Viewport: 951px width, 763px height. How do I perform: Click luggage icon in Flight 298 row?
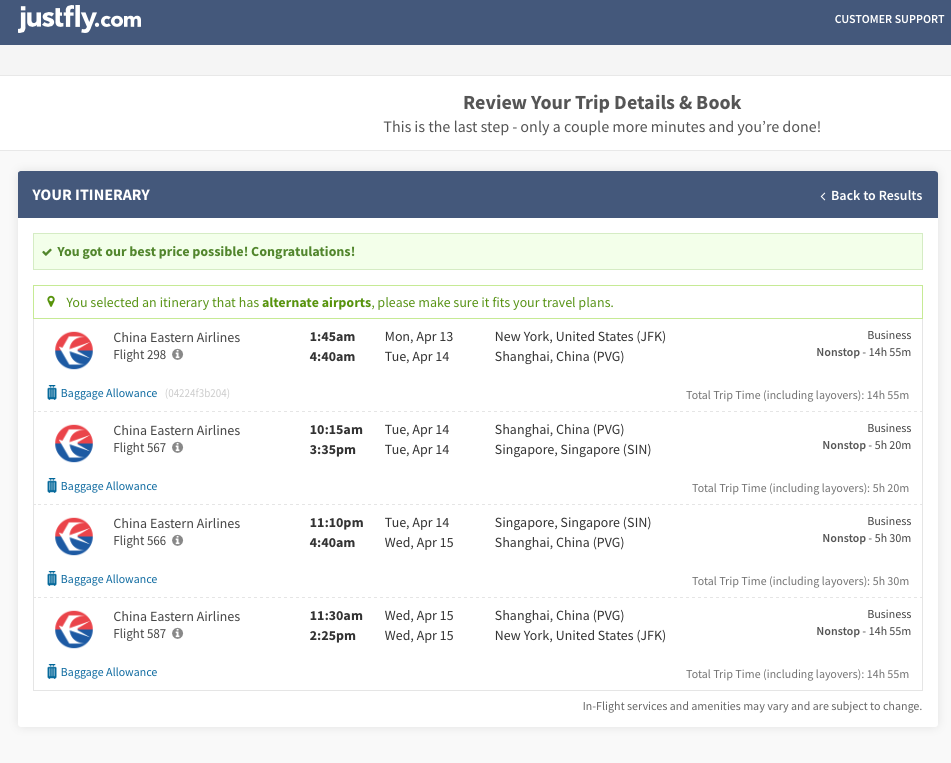(52, 392)
